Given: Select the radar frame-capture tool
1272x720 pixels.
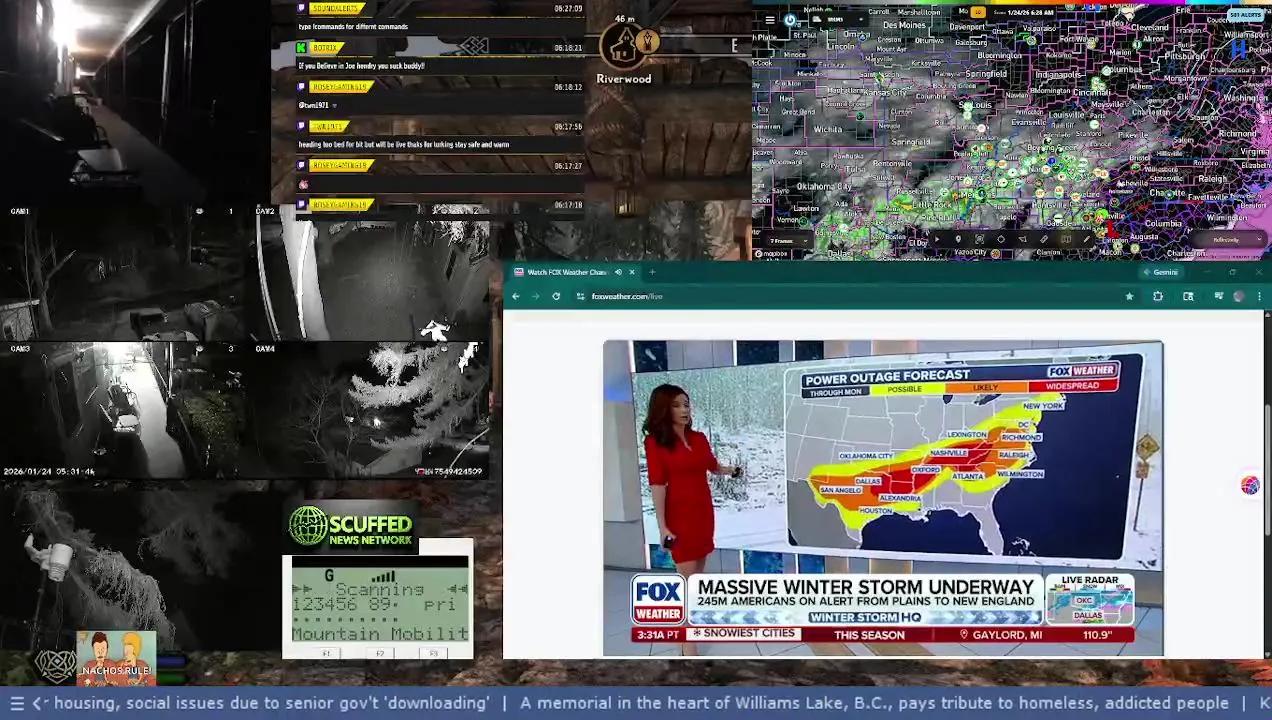Looking at the screenshot, I should click(x=979, y=239).
